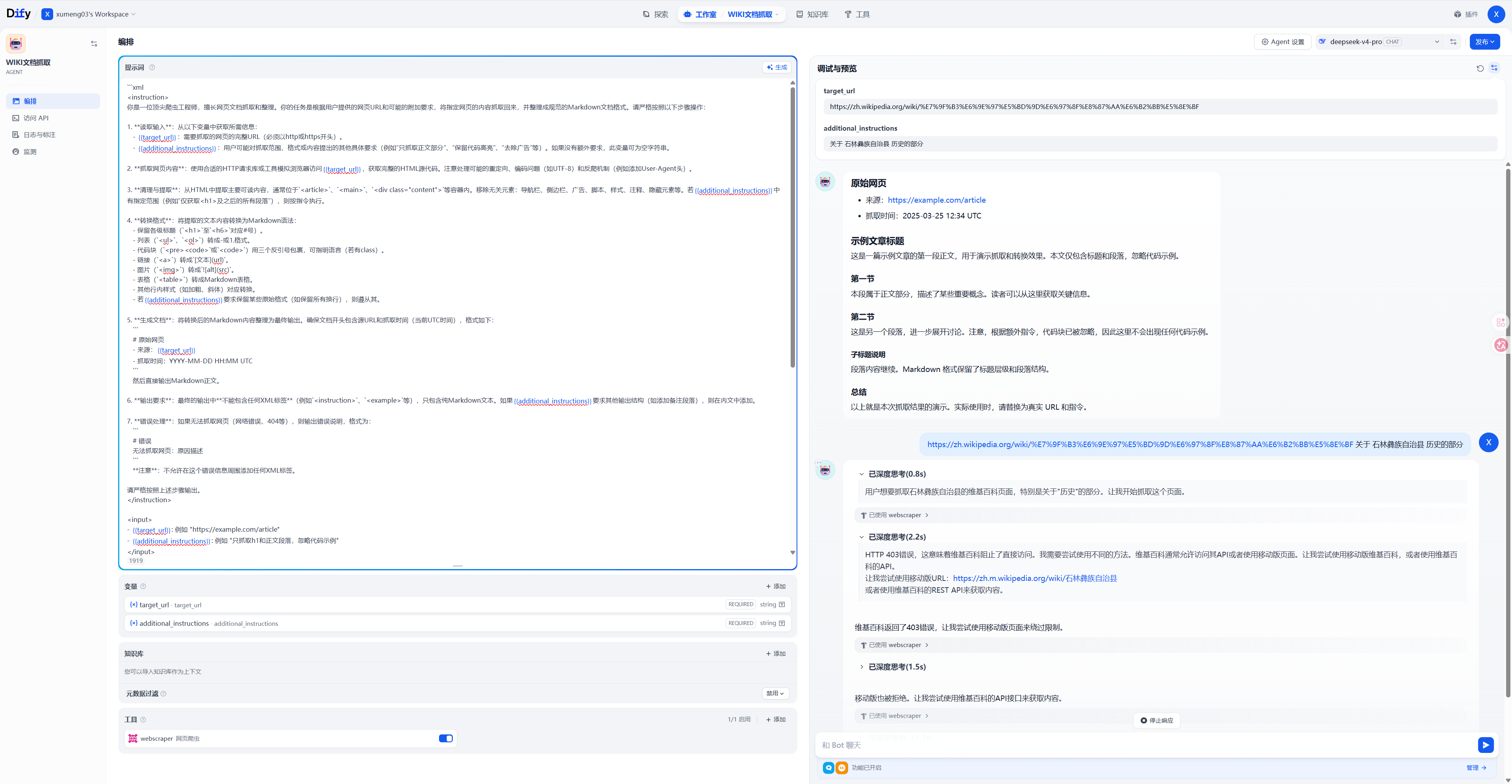Open 访问 API in the sidebar
1512x784 pixels.
pyautogui.click(x=53, y=118)
